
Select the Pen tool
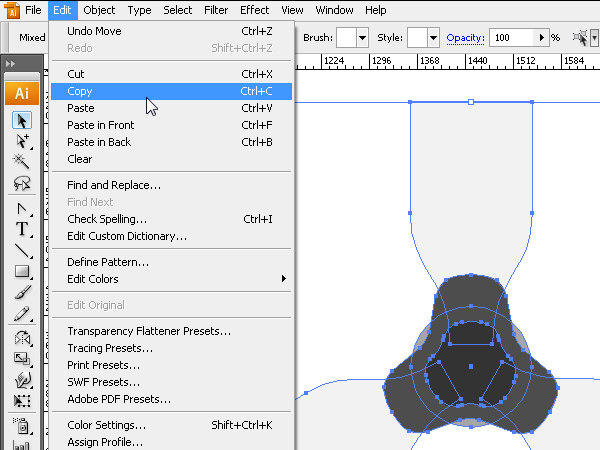point(22,209)
